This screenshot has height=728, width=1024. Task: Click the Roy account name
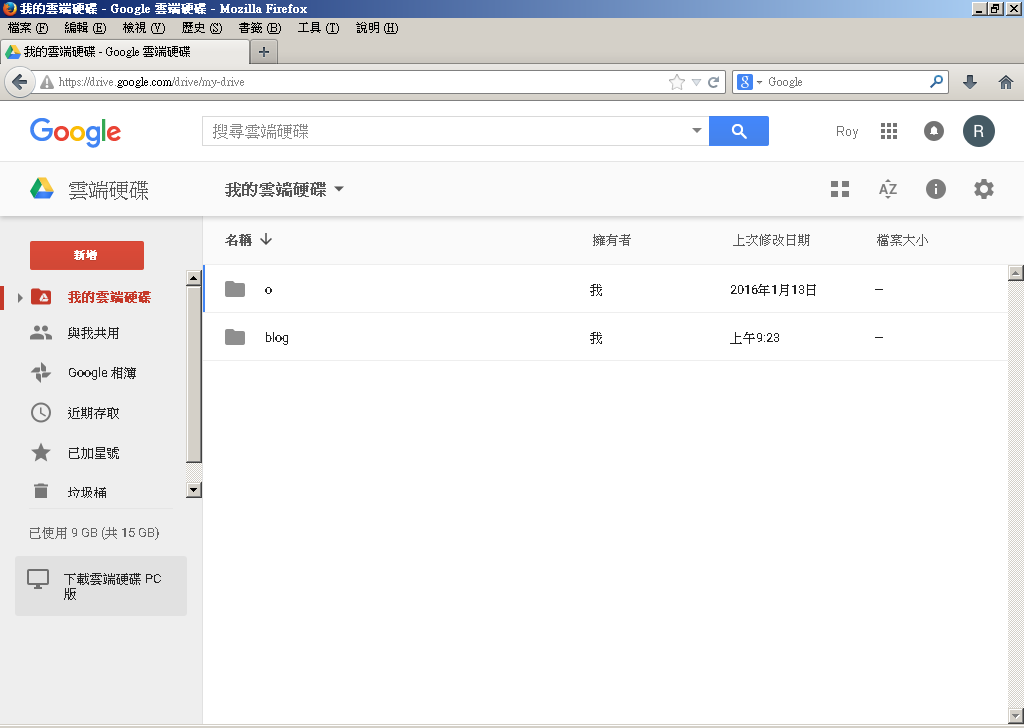pyautogui.click(x=847, y=131)
